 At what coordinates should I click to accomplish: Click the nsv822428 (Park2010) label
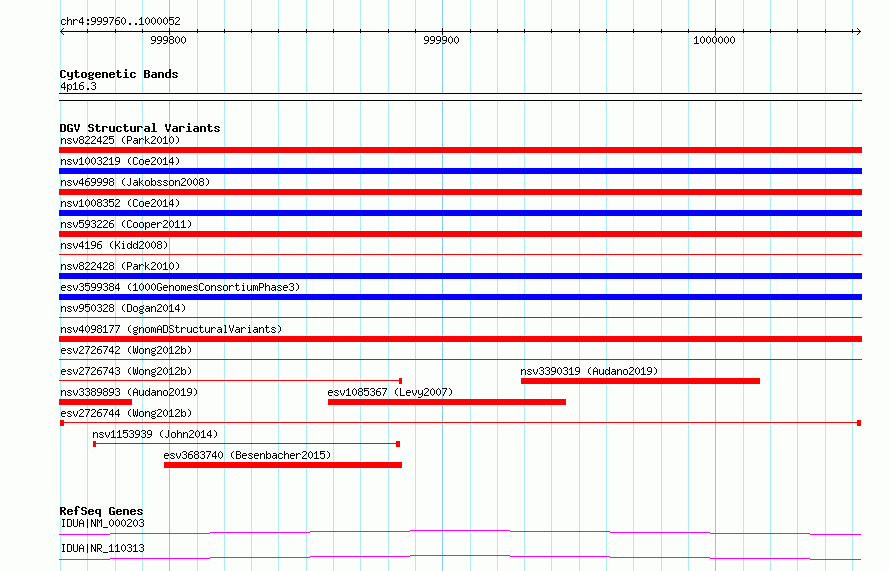pos(120,266)
